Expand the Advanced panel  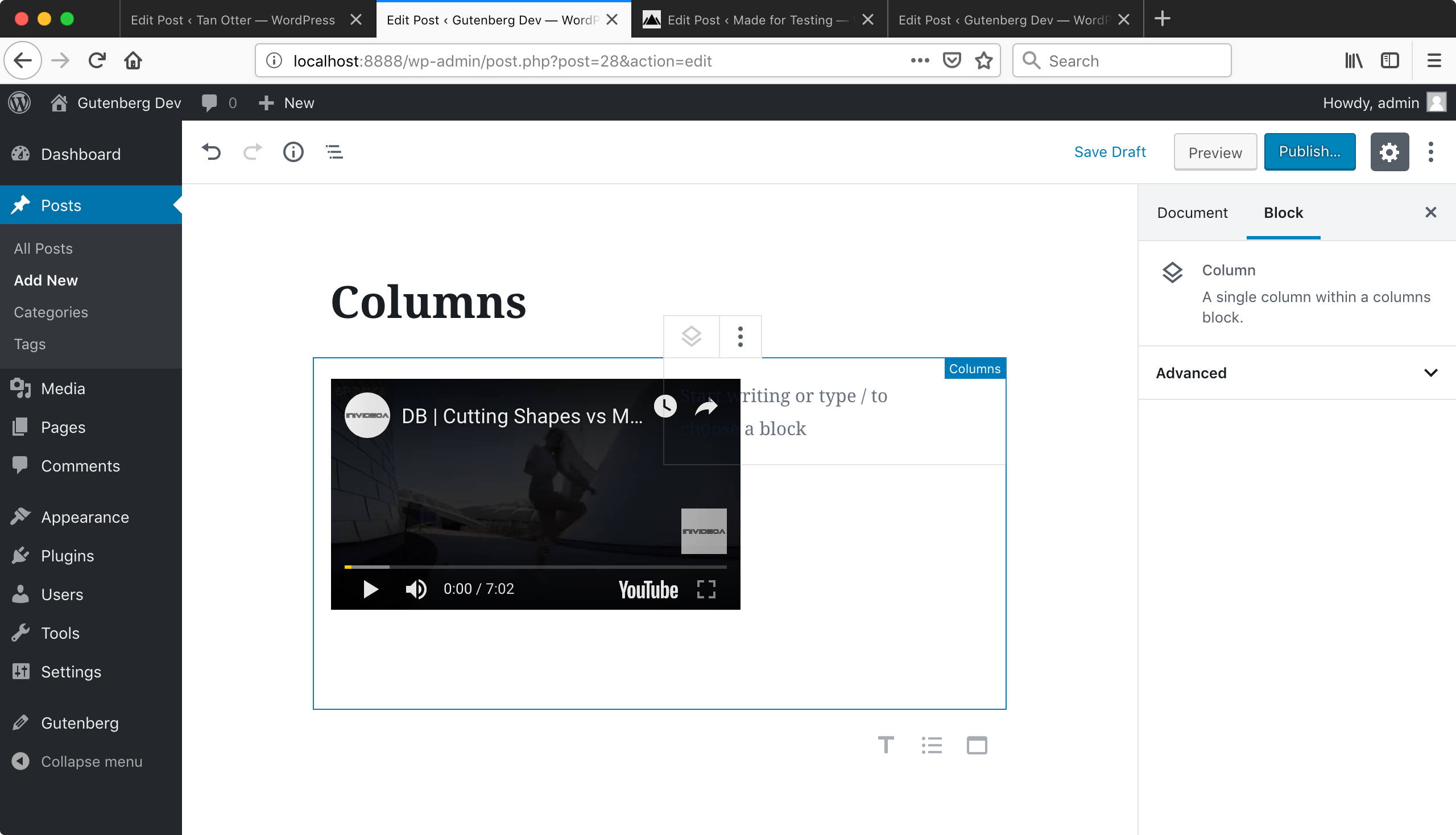(1296, 373)
